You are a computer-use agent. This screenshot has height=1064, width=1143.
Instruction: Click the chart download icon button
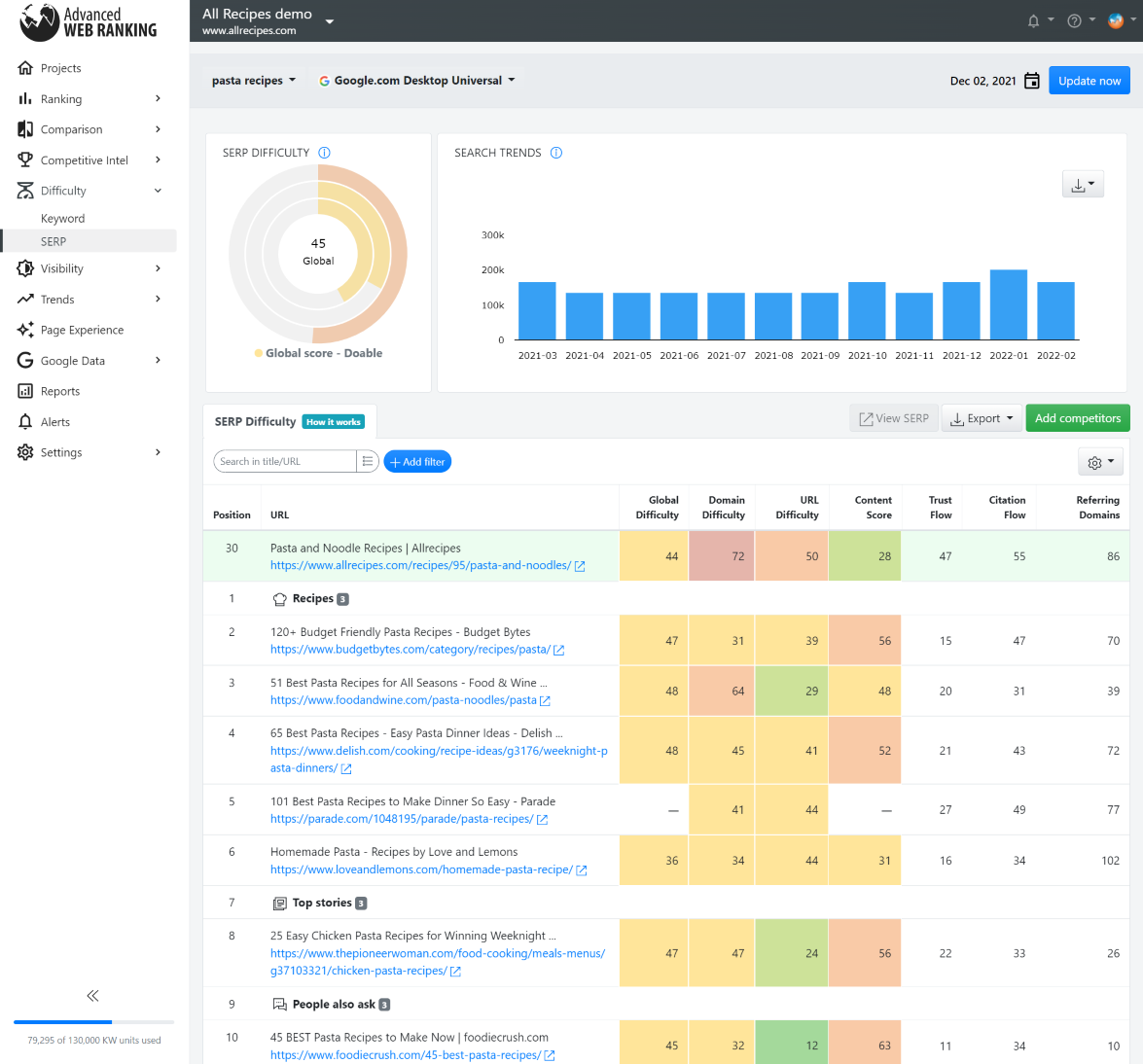[1083, 185]
